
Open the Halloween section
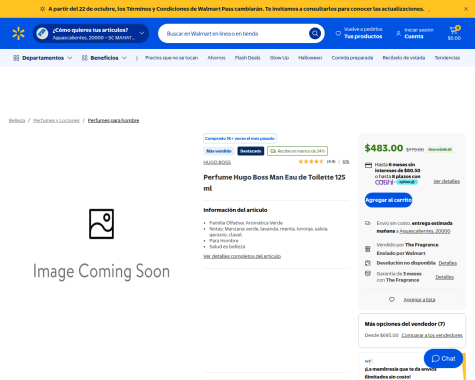310,58
